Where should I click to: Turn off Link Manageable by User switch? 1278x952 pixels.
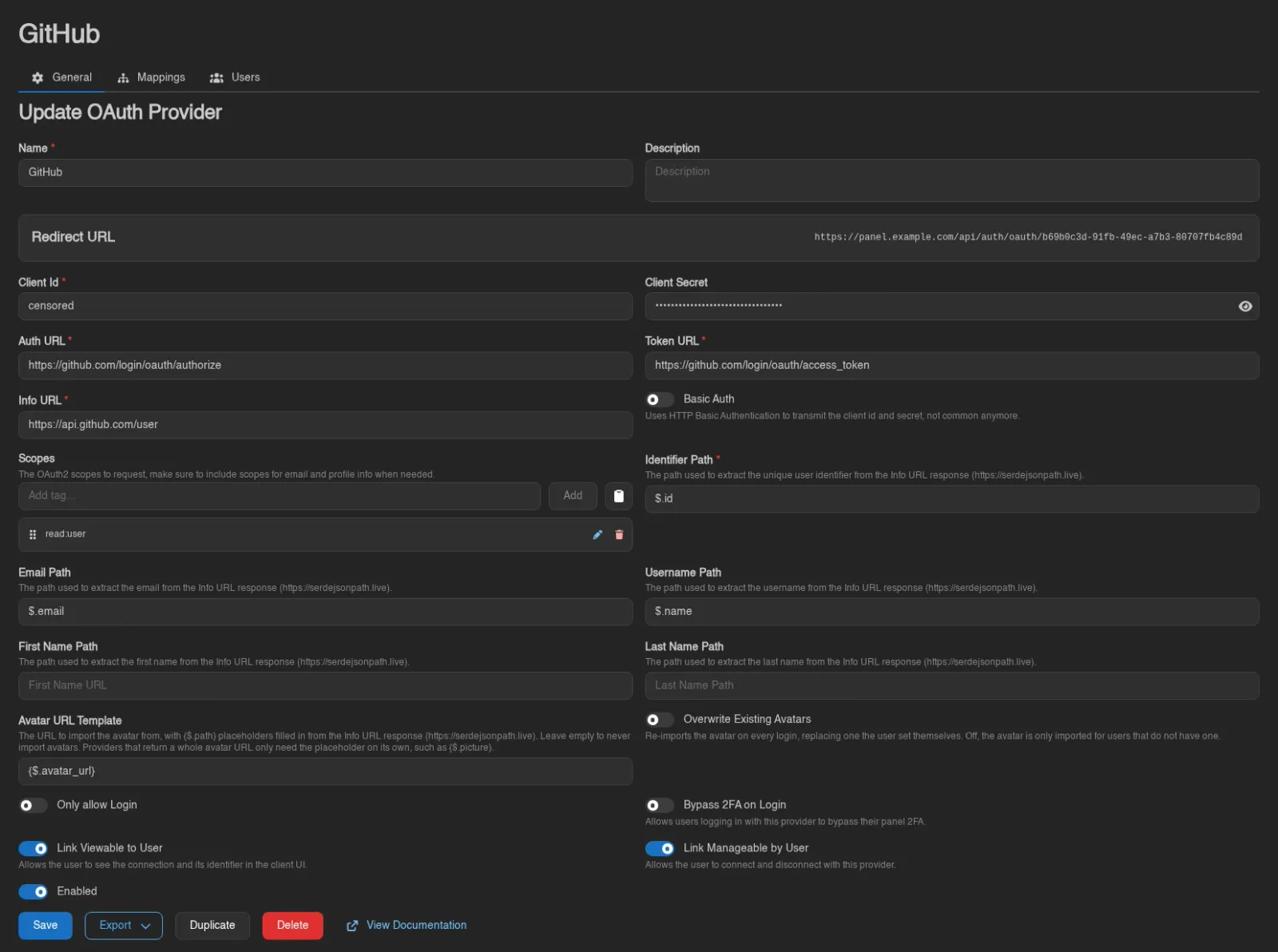(x=659, y=848)
